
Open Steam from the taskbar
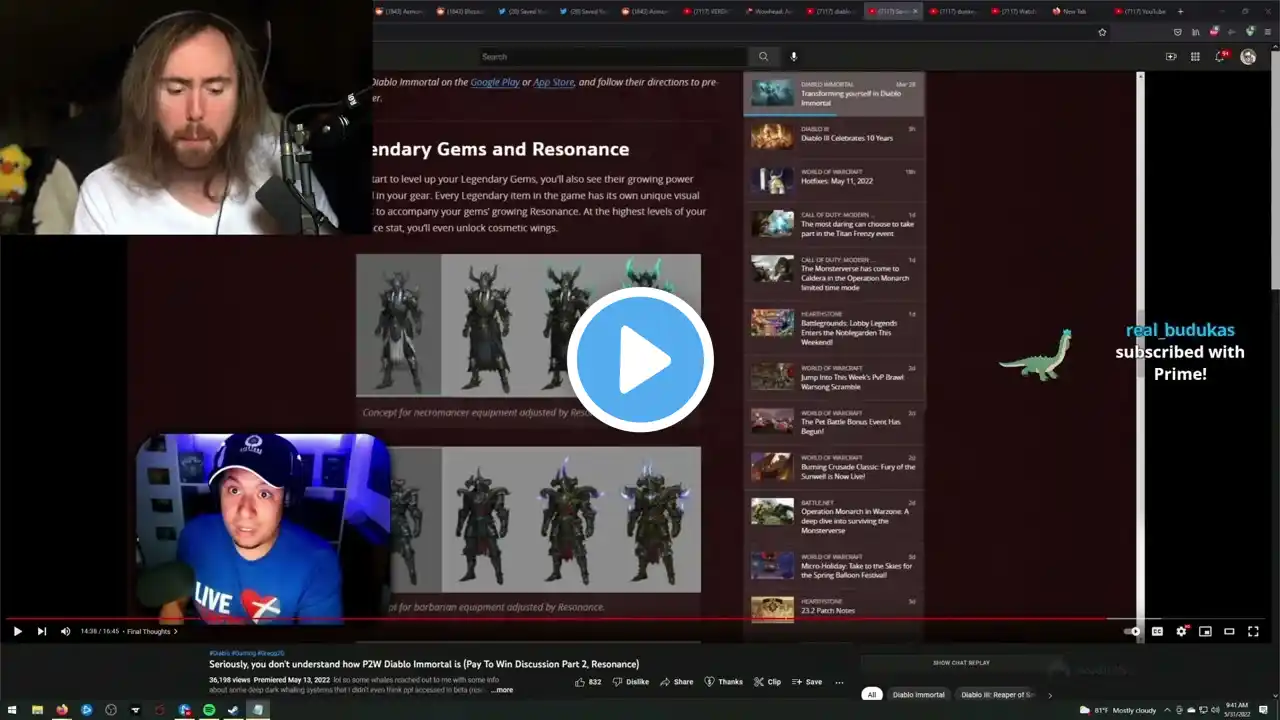233,710
